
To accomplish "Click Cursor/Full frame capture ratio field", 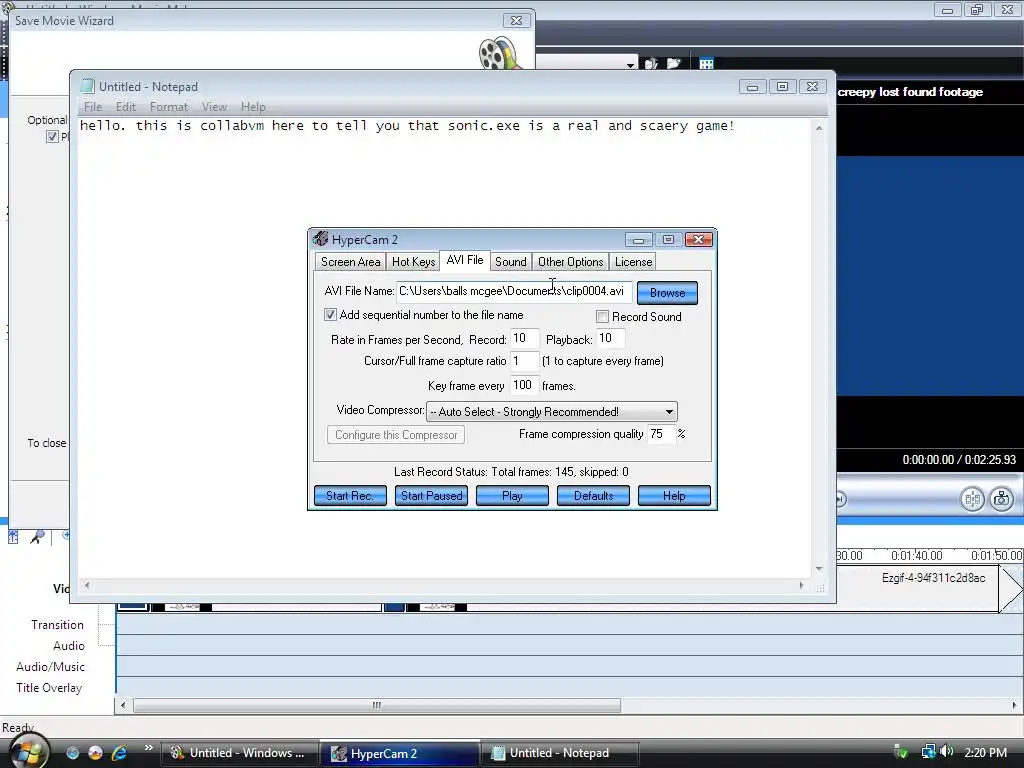I will 524,361.
